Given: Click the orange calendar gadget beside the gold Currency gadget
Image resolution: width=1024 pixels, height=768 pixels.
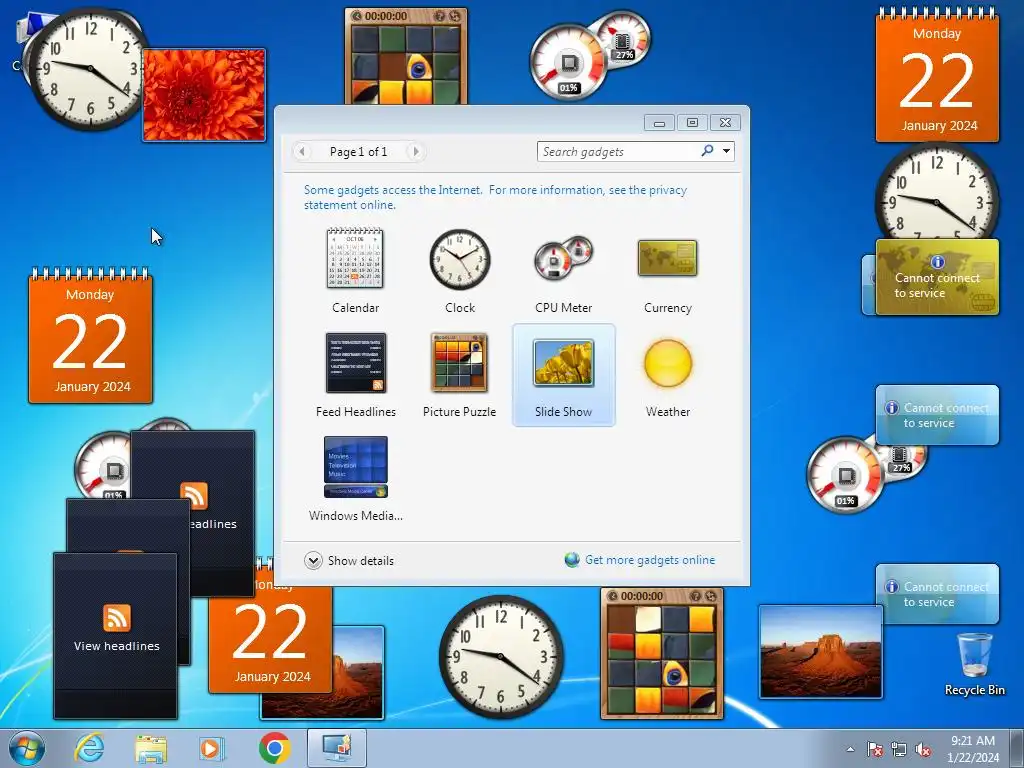Looking at the screenshot, I should [x=937, y=76].
